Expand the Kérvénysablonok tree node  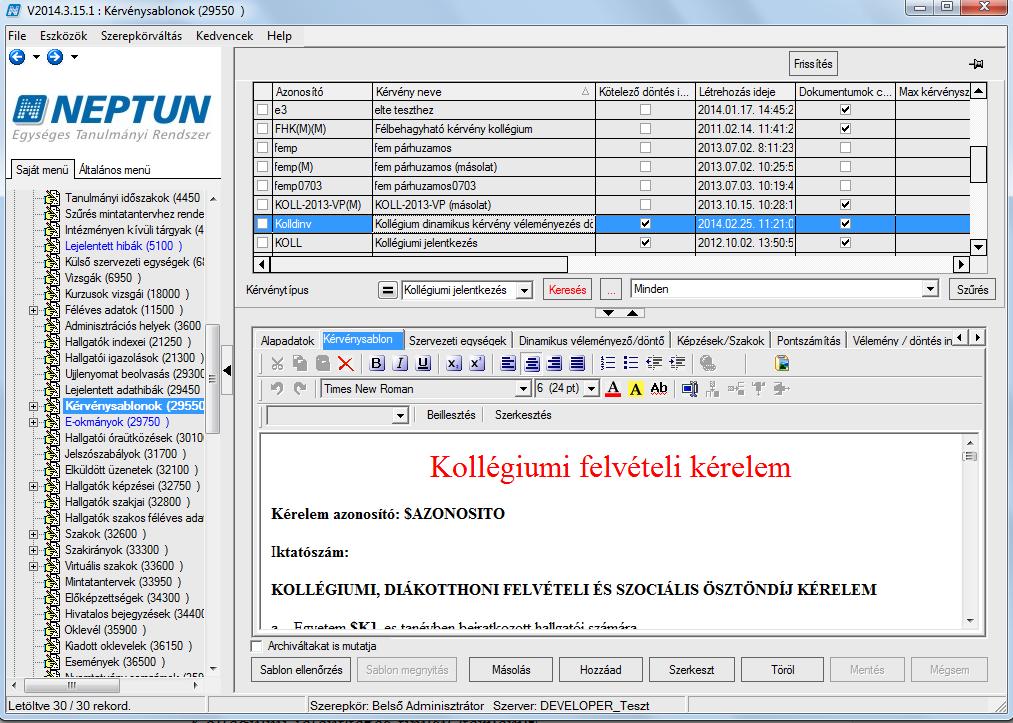click(34, 406)
